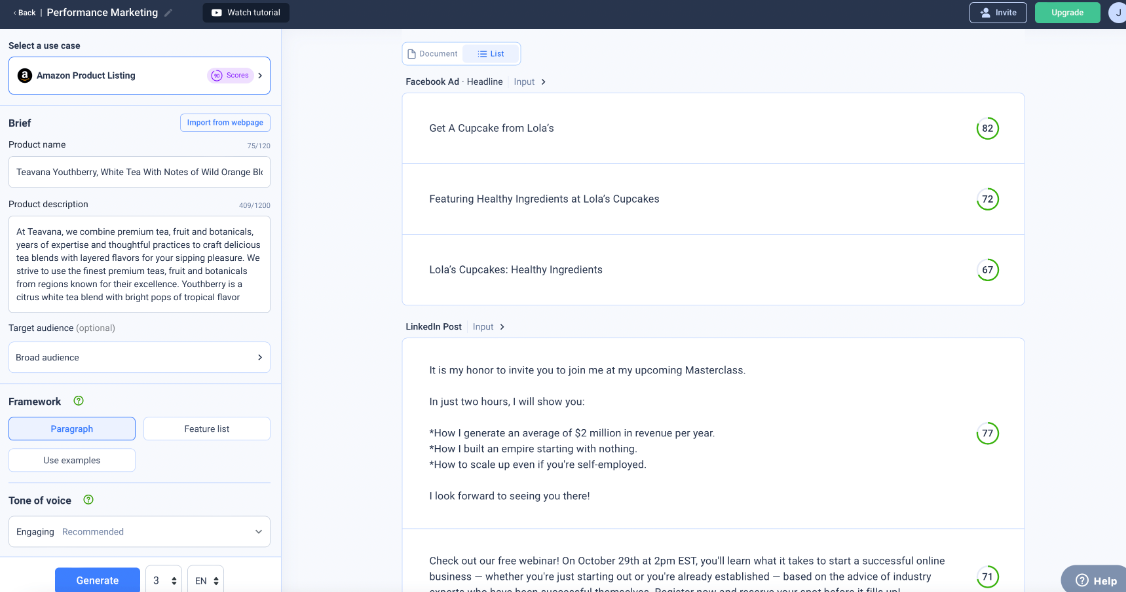Switch to Document view tab
The height and width of the screenshot is (592, 1126).
tap(432, 54)
